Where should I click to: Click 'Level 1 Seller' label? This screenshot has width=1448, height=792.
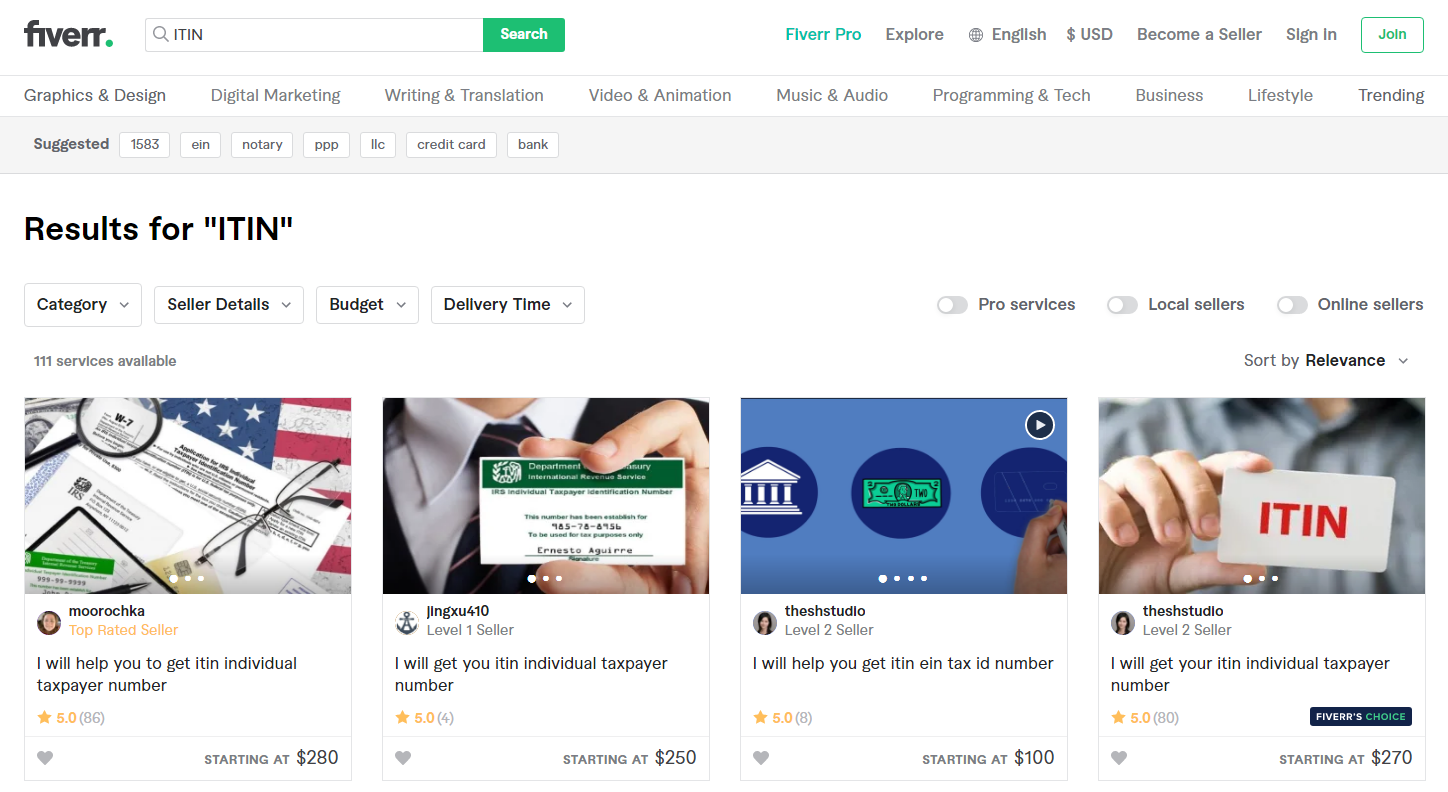470,630
